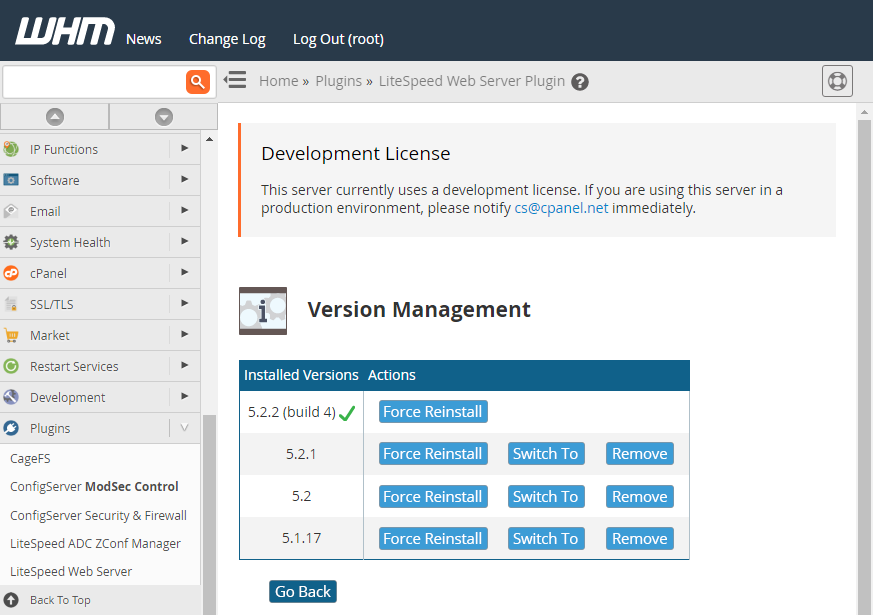This screenshot has height=615, width=873.
Task: Open the News menu item
Action: pos(144,39)
